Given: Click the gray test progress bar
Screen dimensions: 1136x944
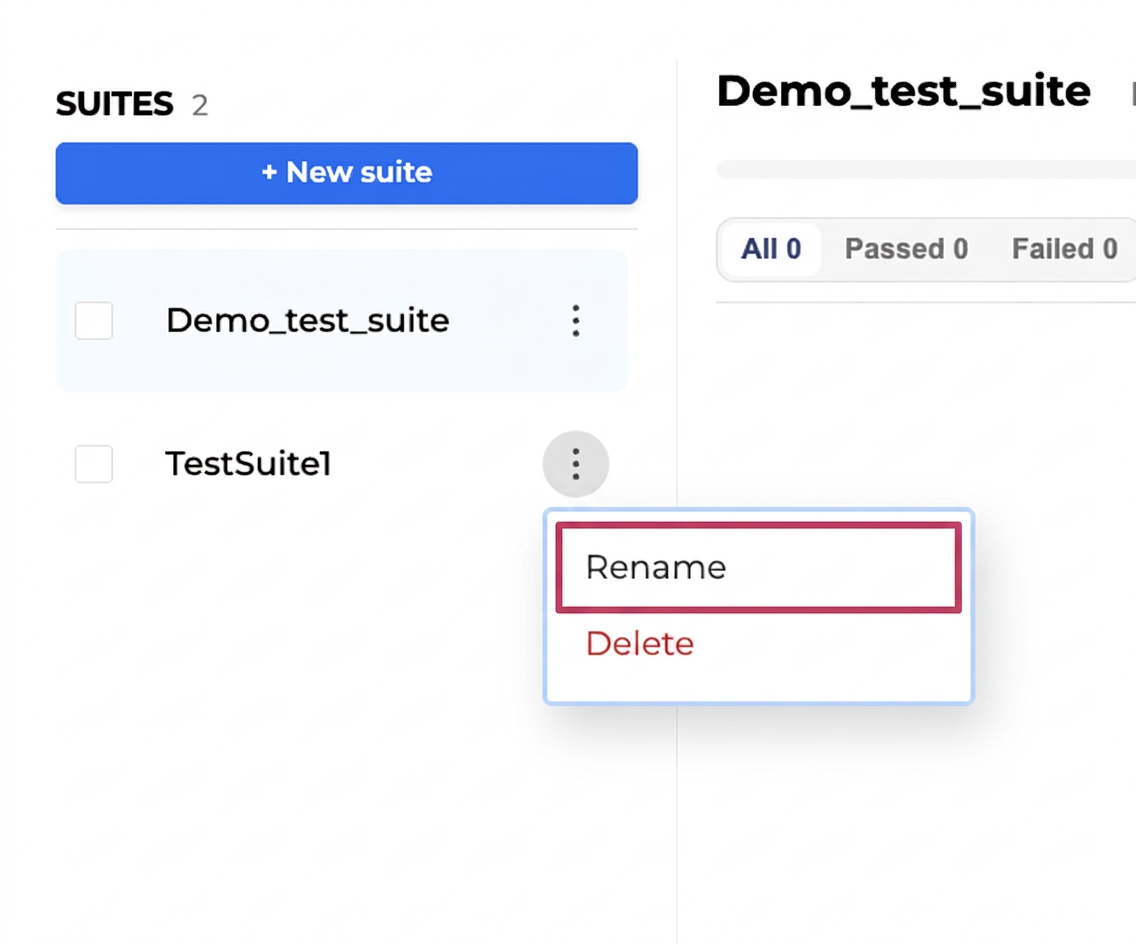Looking at the screenshot, I should [x=926, y=170].
